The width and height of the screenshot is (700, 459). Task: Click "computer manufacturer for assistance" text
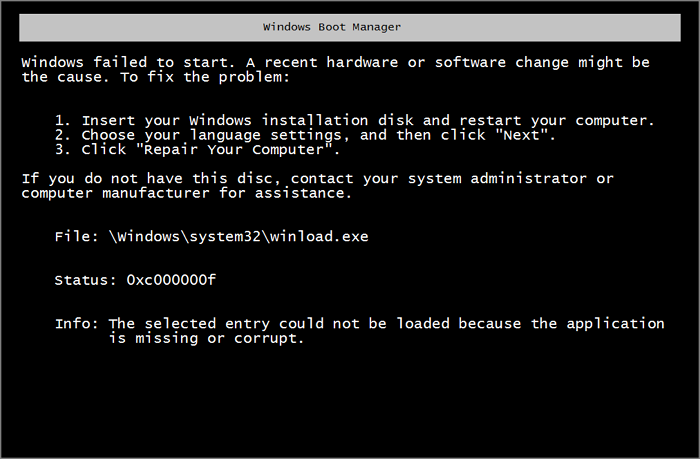186,192
